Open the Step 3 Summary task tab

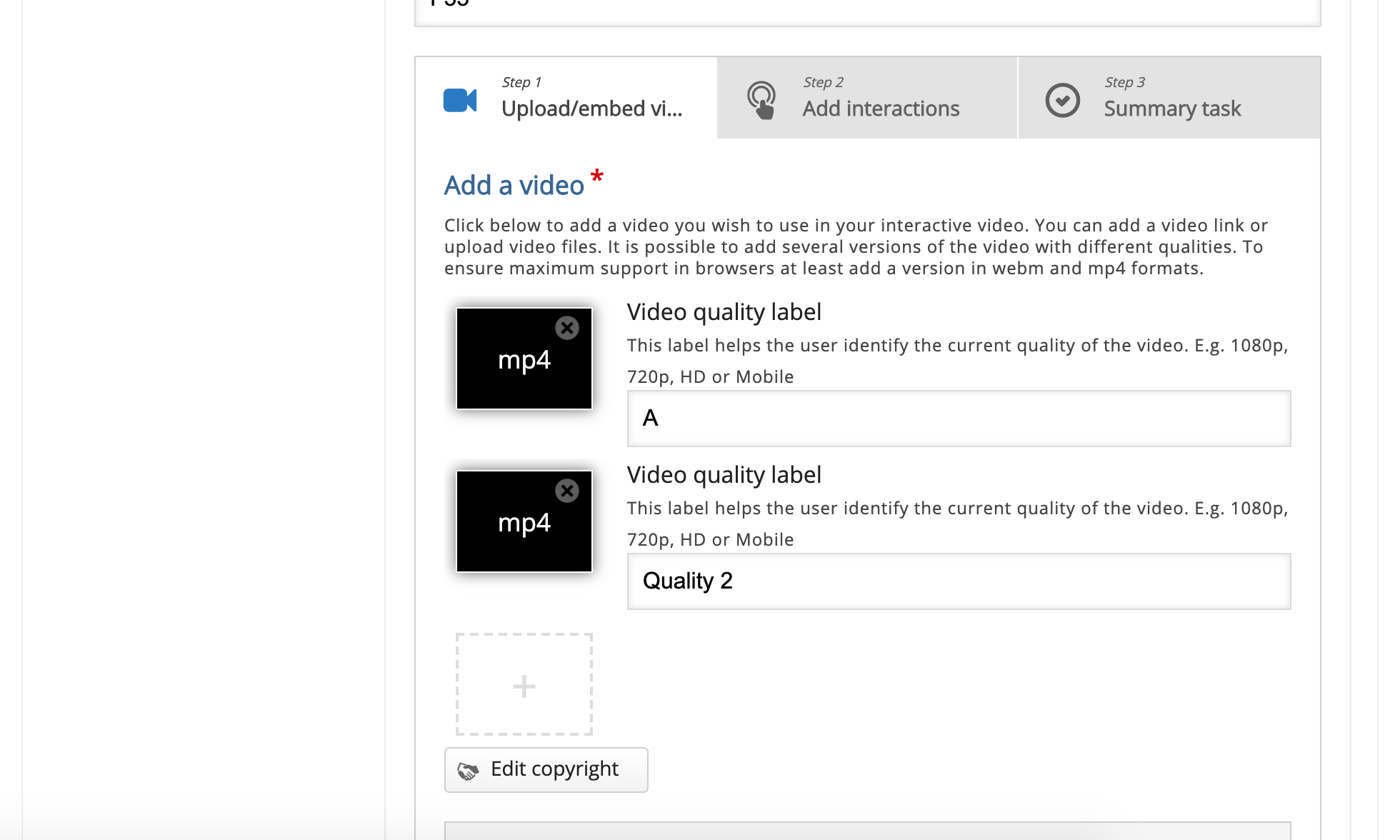pyautogui.click(x=1169, y=98)
